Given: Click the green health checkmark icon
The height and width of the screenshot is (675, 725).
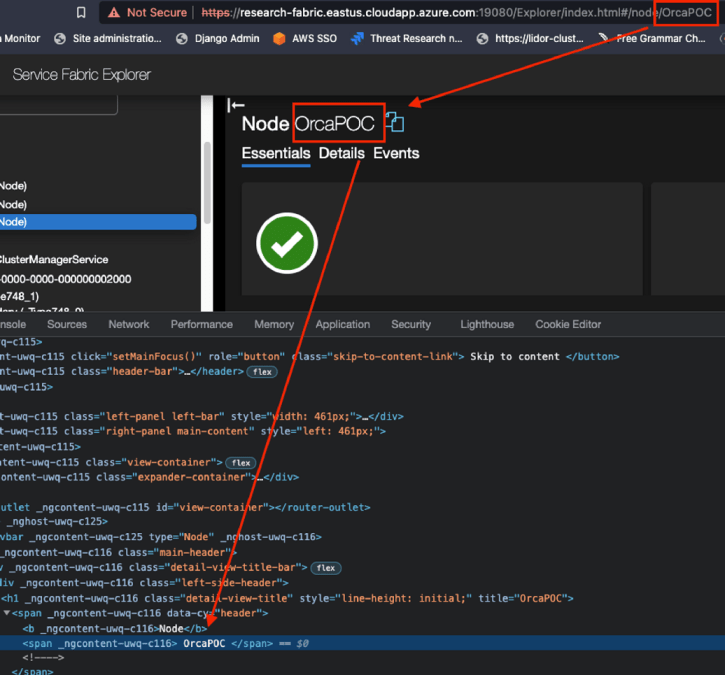Looking at the screenshot, I should tap(287, 243).
